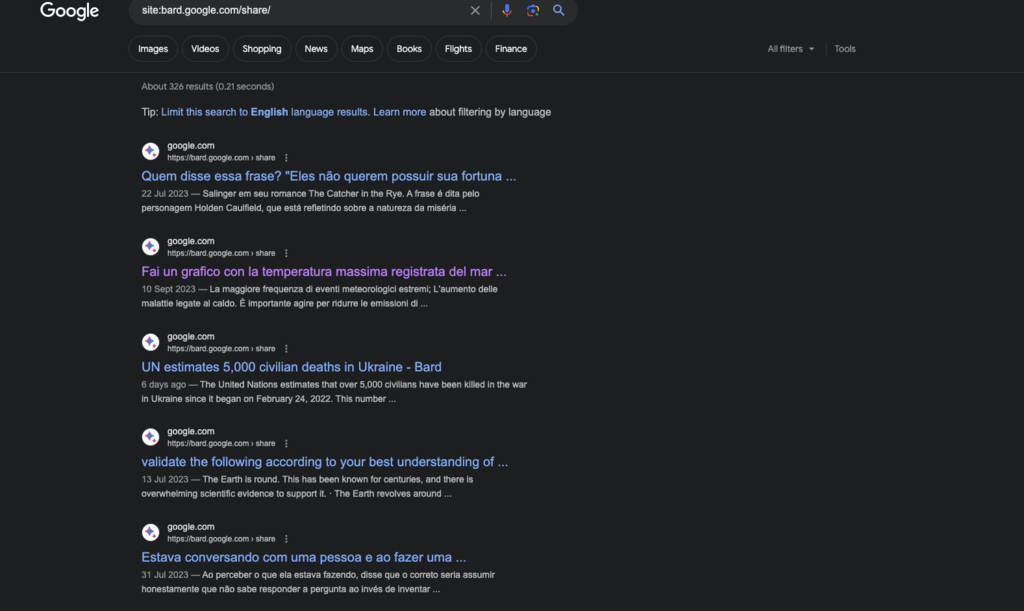This screenshot has height=611, width=1024.
Task: Open three-dot menu for UN estimates result
Action: point(286,349)
